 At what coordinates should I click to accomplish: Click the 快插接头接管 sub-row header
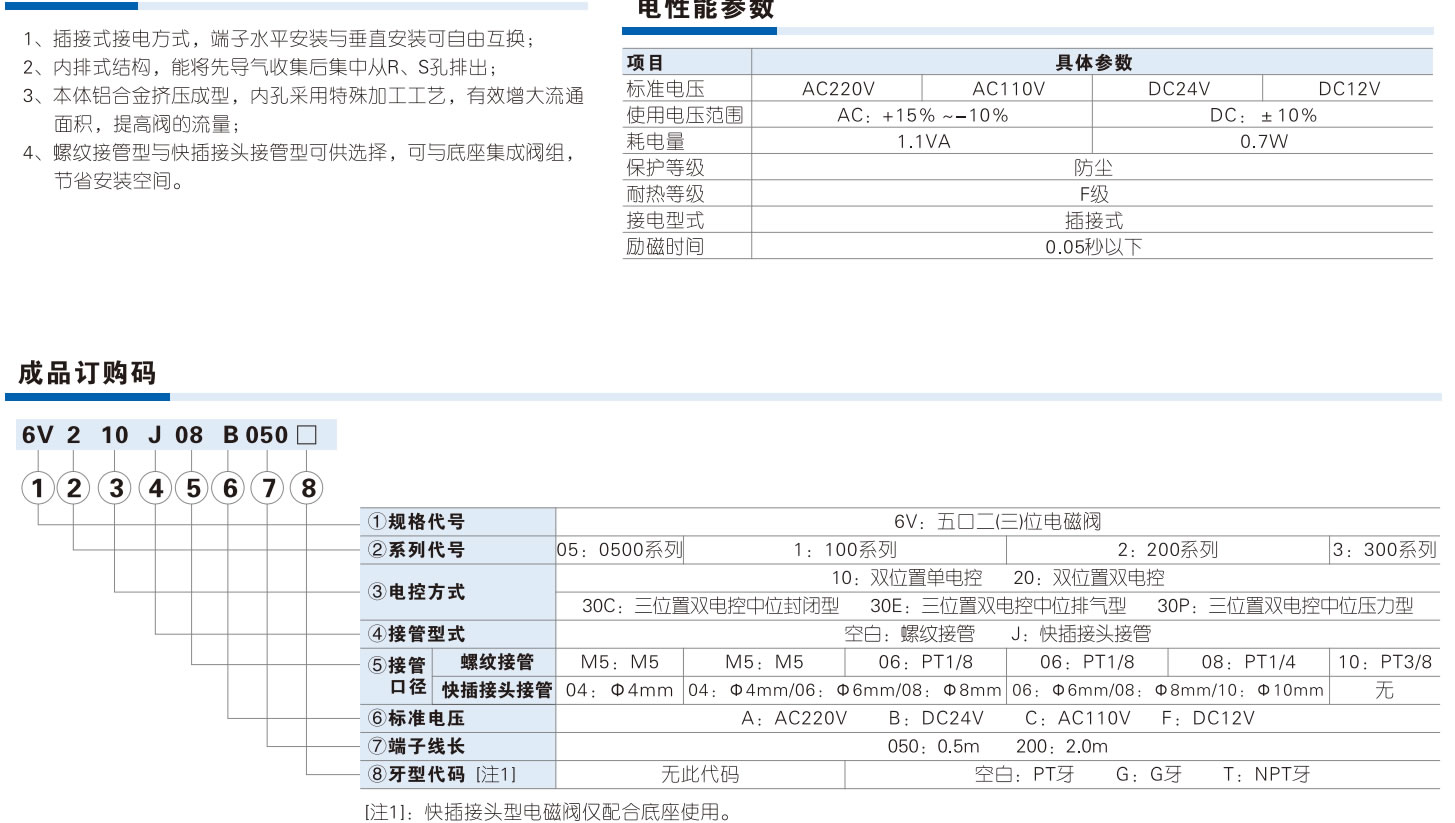(497, 690)
